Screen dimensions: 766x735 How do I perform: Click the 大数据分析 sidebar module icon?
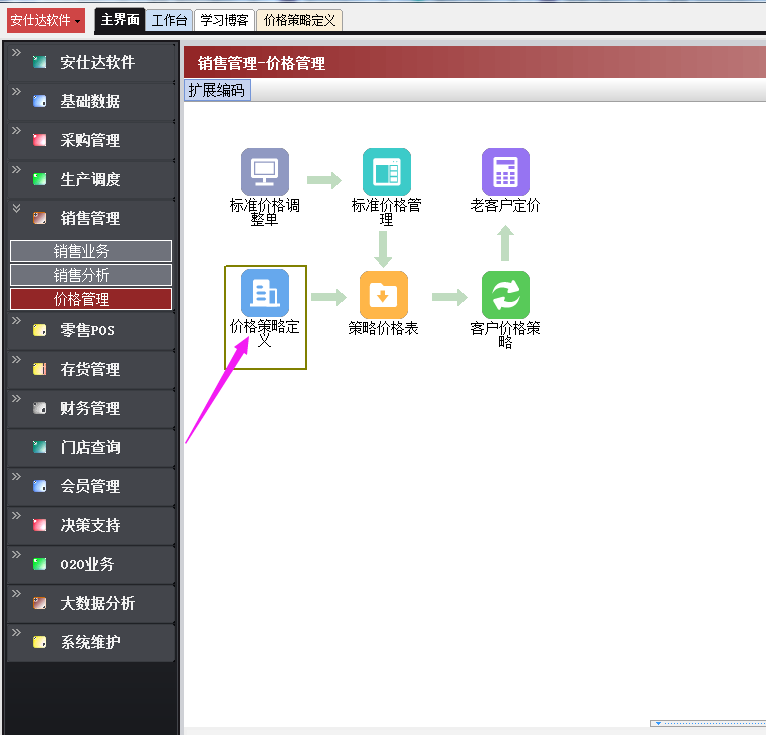point(40,603)
